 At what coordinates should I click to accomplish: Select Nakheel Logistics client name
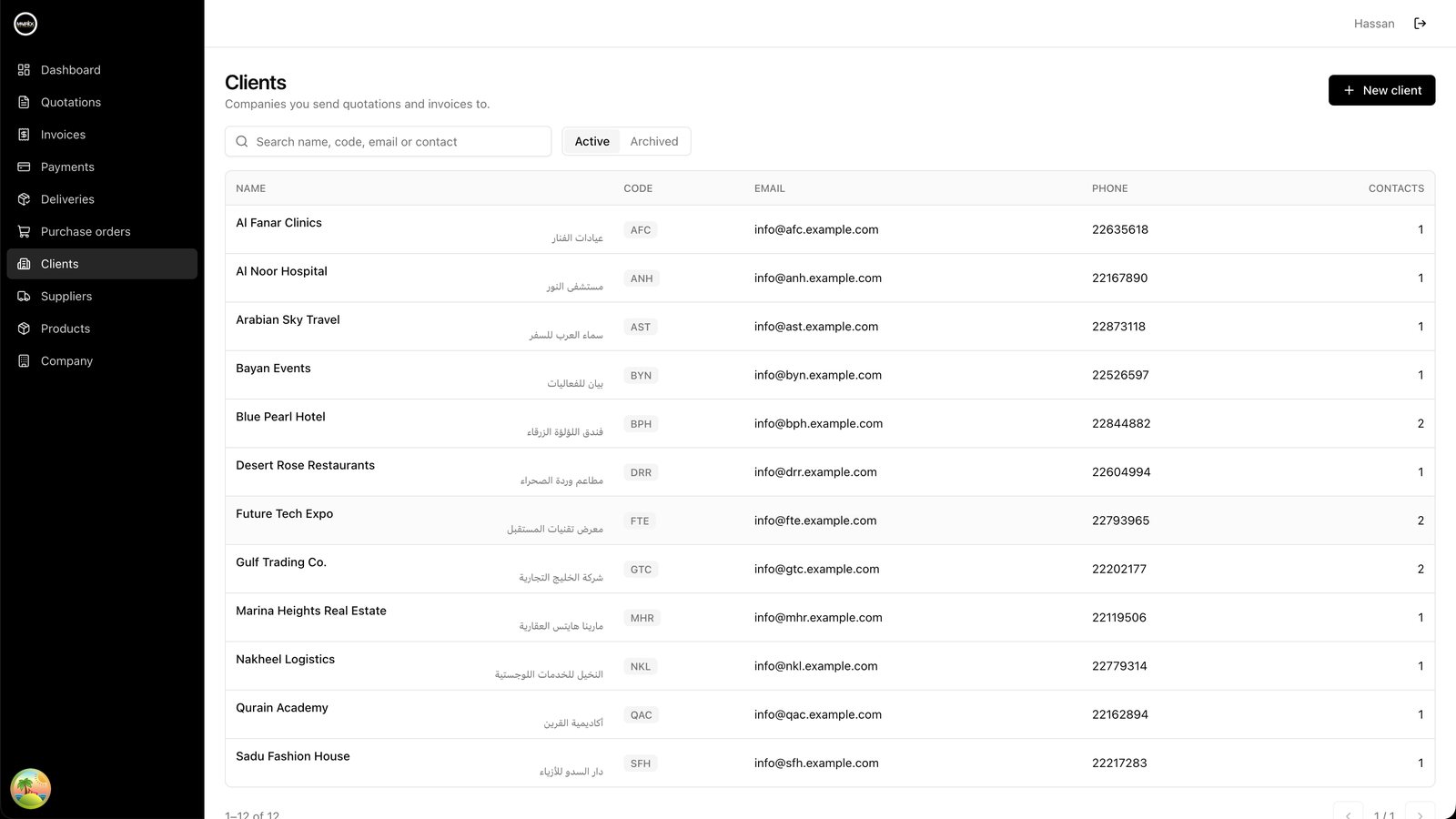[x=285, y=659]
